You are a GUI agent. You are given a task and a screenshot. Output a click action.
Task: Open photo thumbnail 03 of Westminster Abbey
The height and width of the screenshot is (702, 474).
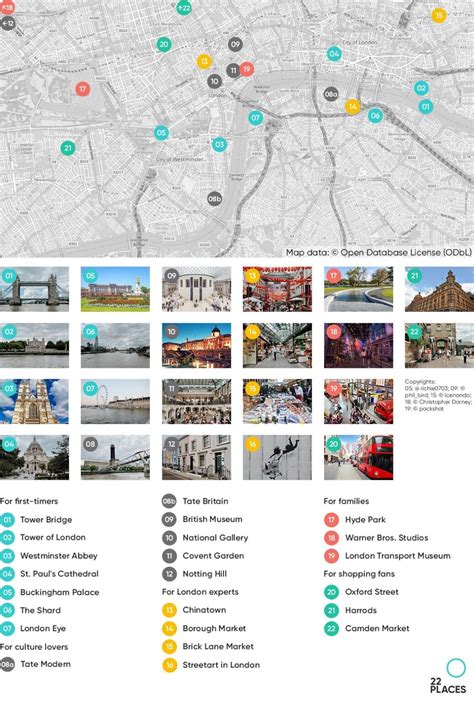tap(34, 402)
